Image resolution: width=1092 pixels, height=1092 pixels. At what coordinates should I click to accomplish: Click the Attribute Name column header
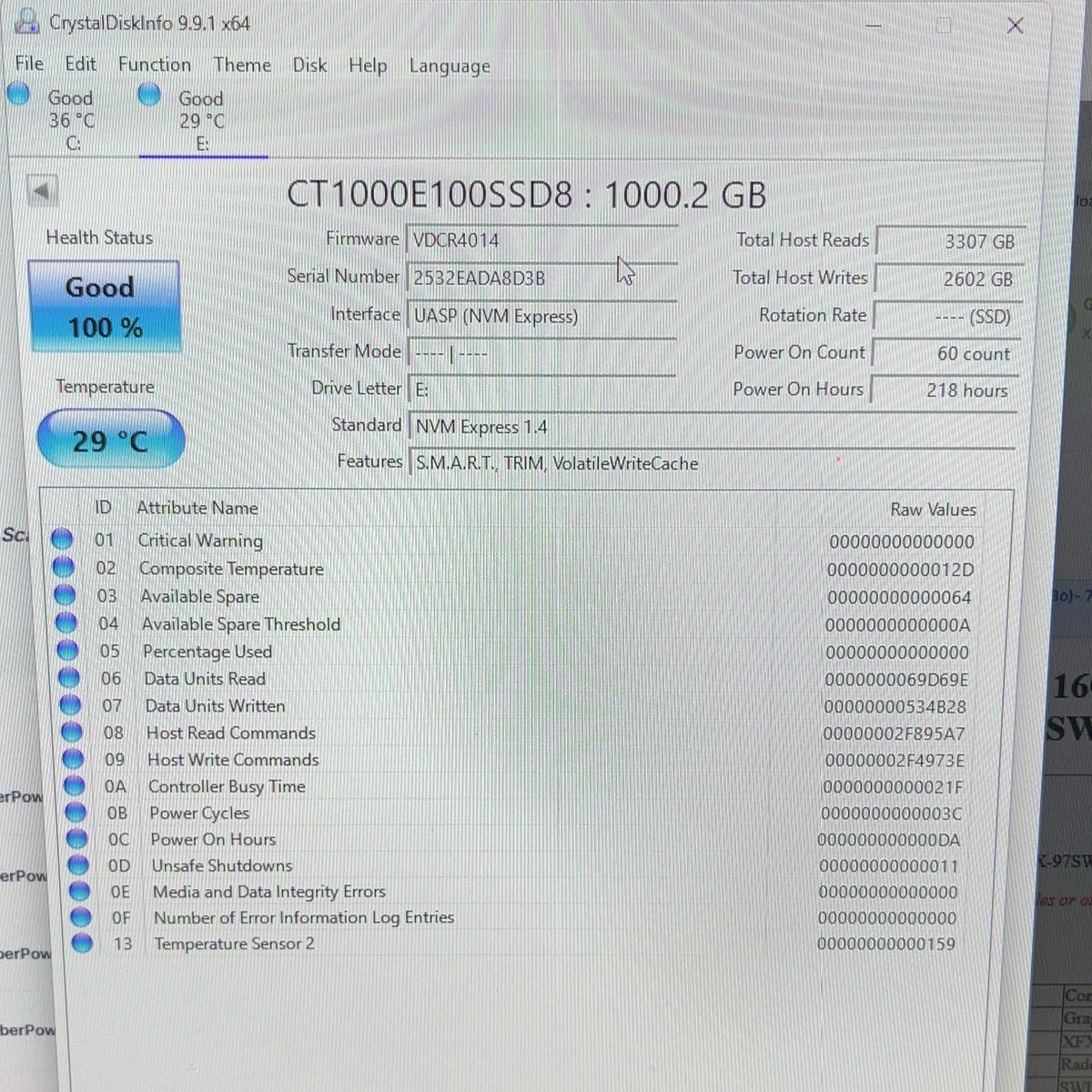tap(197, 508)
